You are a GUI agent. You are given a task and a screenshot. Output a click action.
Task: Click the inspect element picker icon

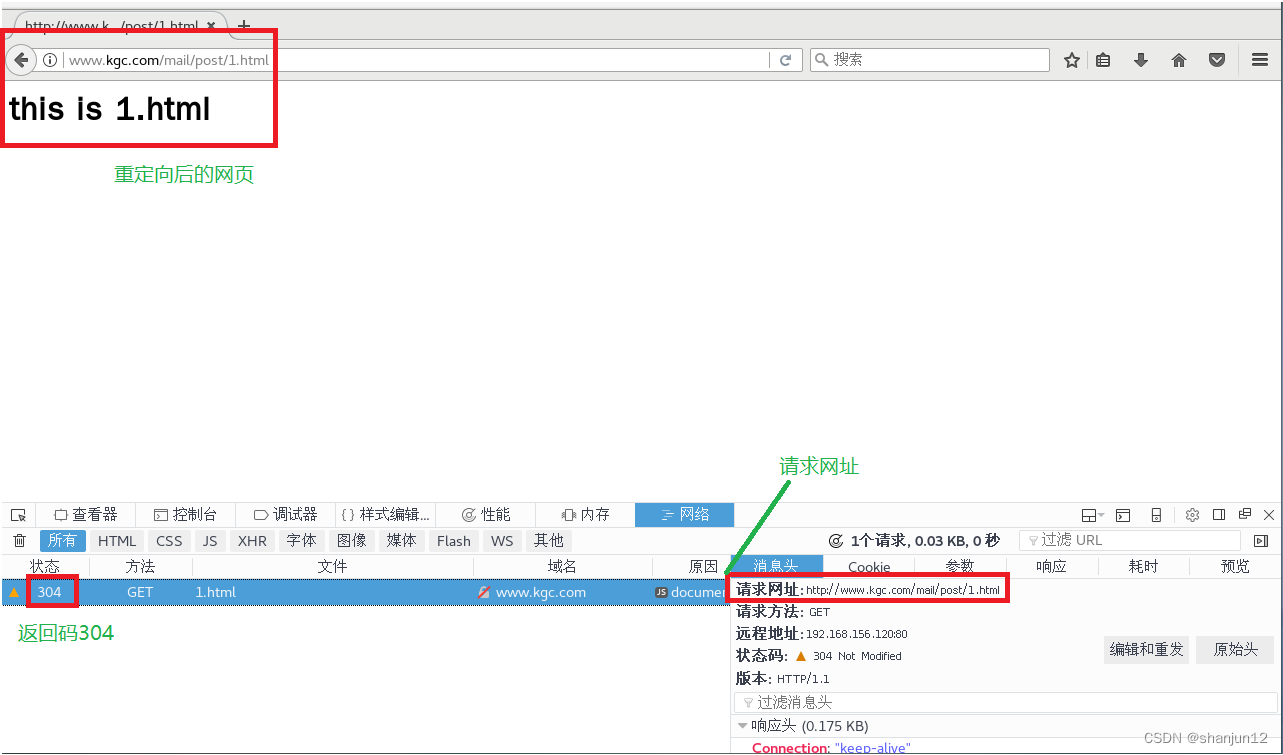[17, 514]
